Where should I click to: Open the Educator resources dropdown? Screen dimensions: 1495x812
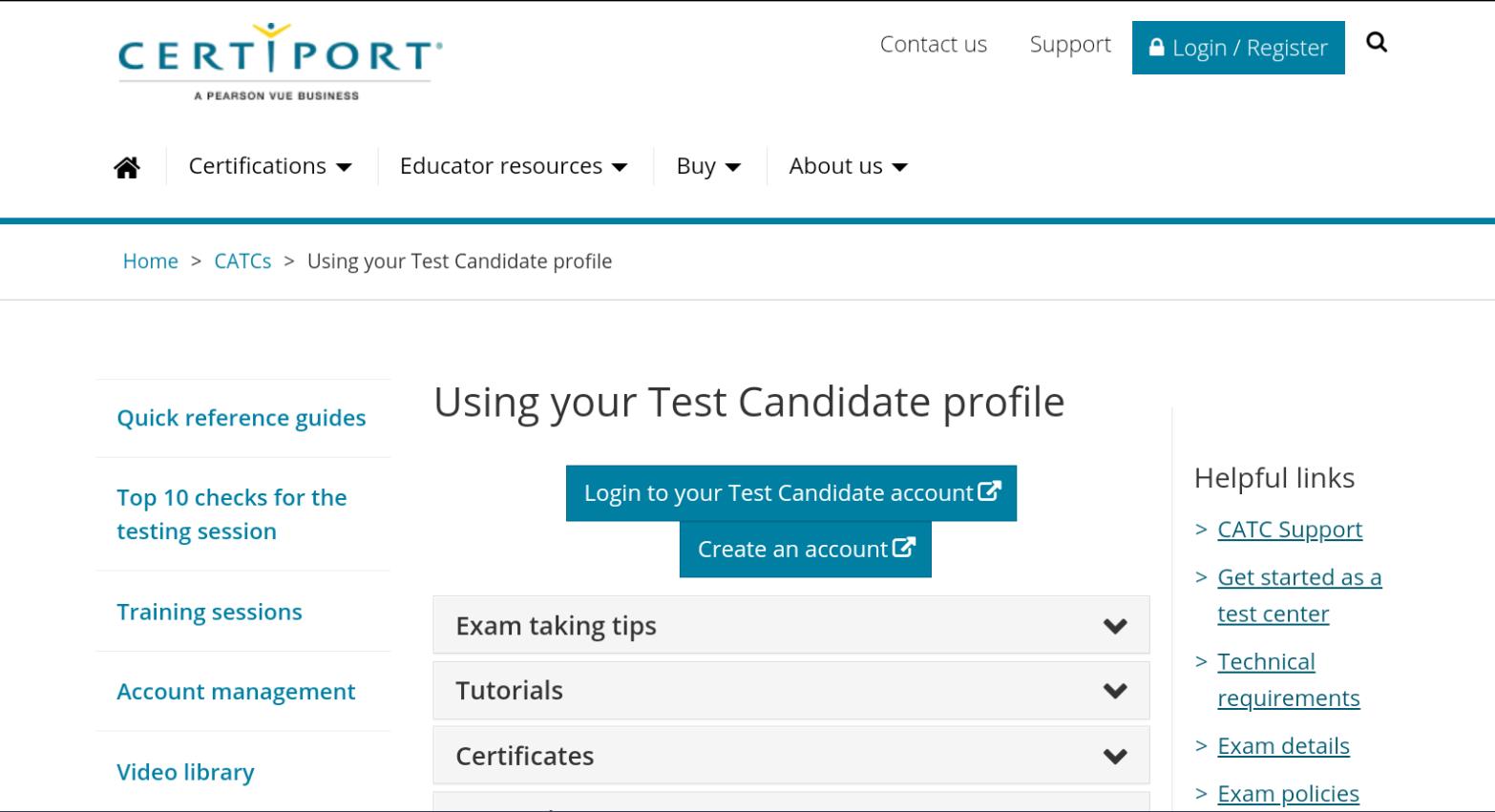pos(514,166)
